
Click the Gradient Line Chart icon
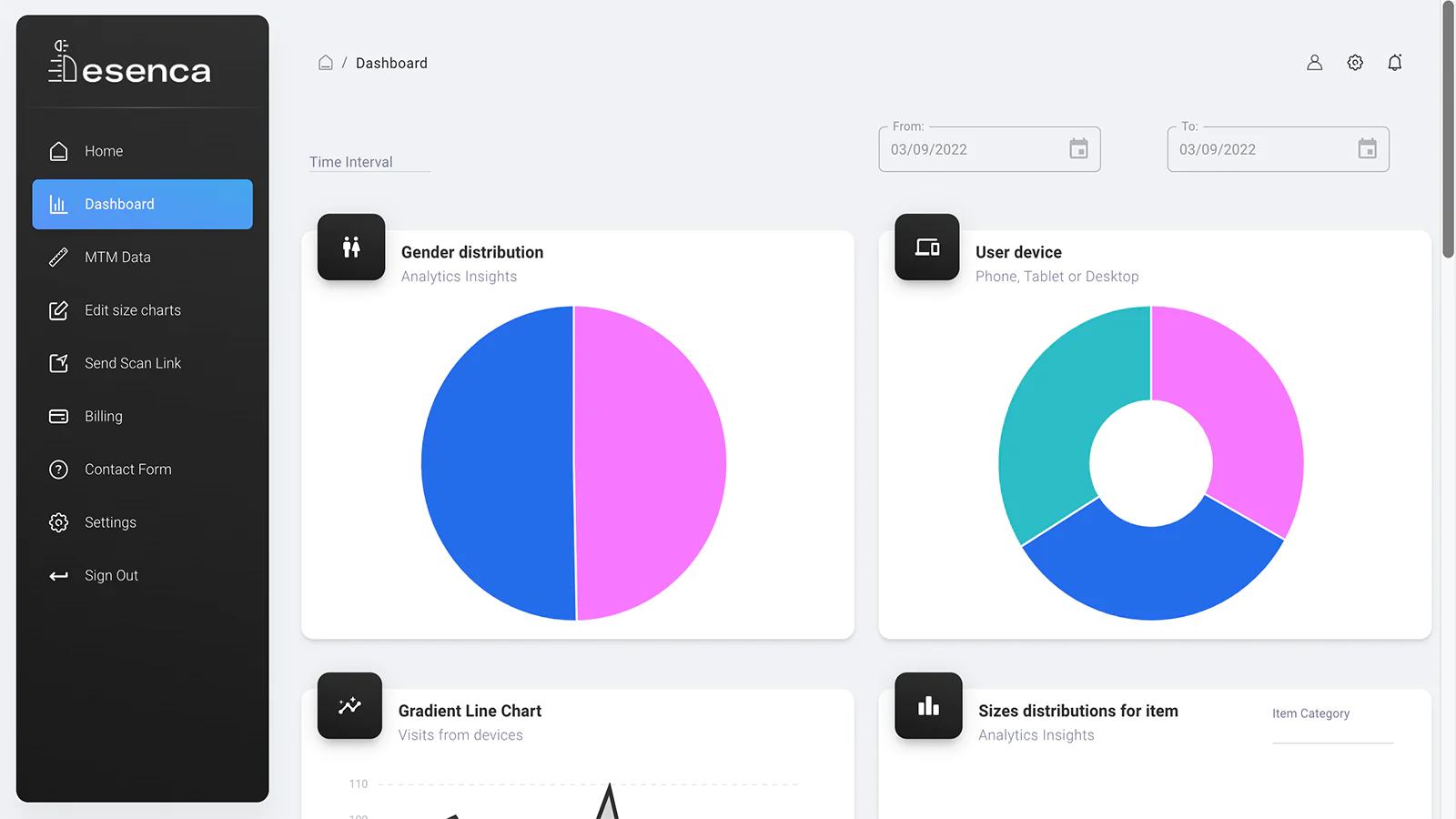point(350,705)
